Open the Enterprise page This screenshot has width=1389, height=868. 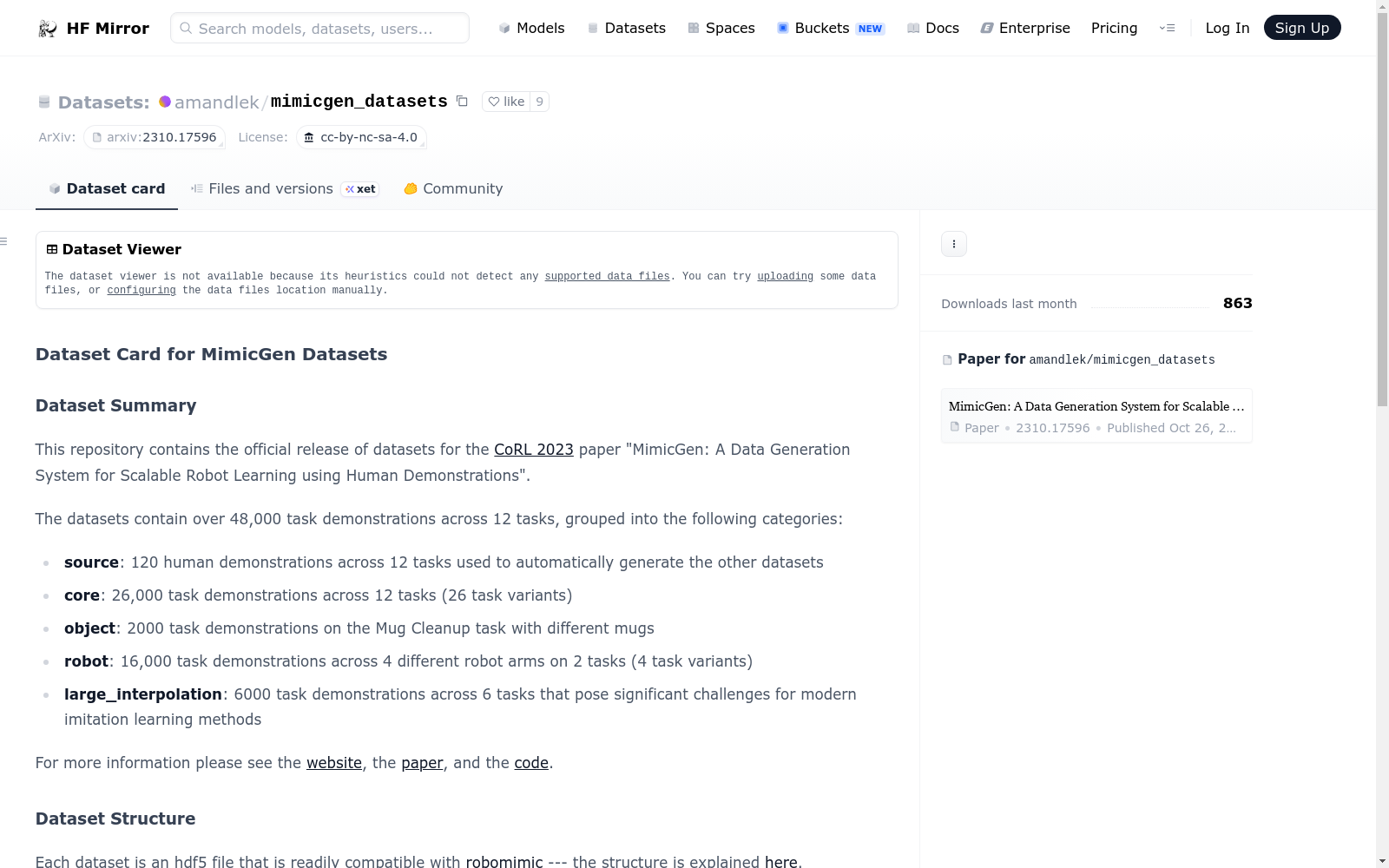[x=1024, y=28]
